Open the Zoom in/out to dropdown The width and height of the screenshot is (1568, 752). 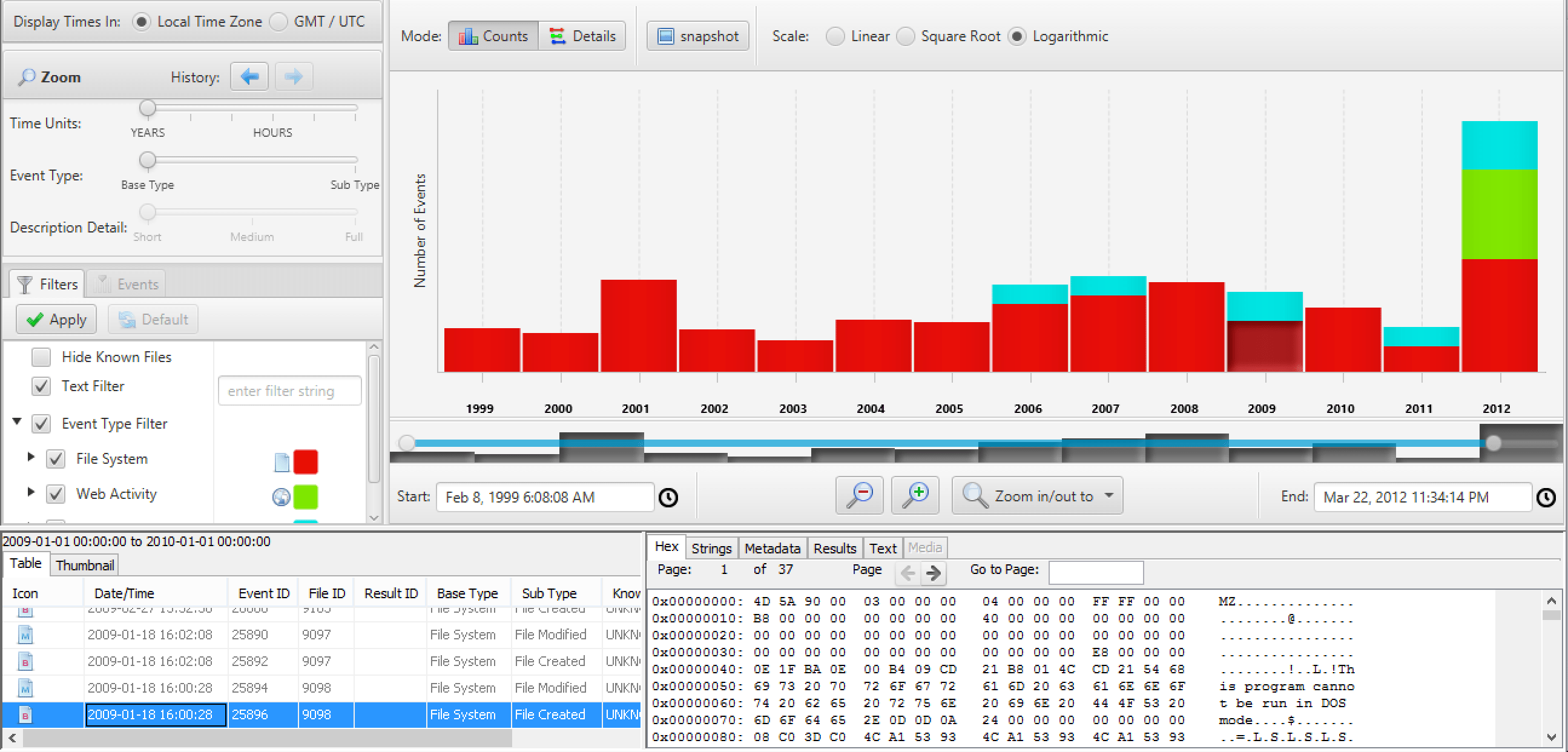coord(1036,496)
